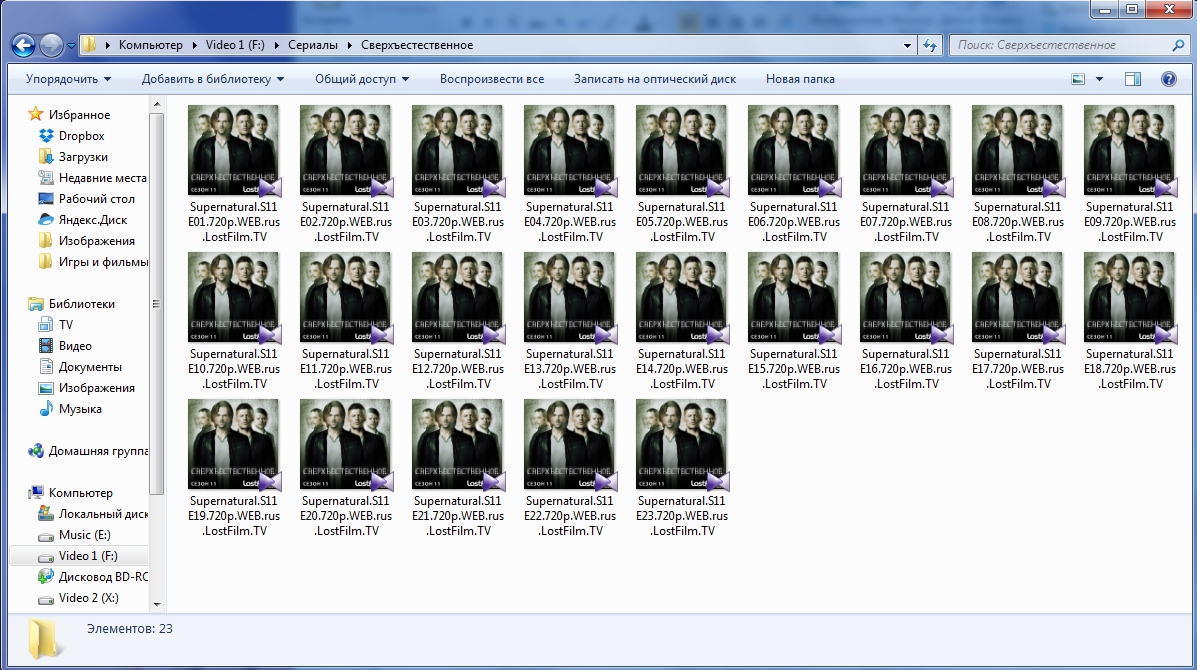Image resolution: width=1197 pixels, height=670 pixels.
Task: Click the search field Поиск: Сверхъестественное
Action: point(1061,45)
